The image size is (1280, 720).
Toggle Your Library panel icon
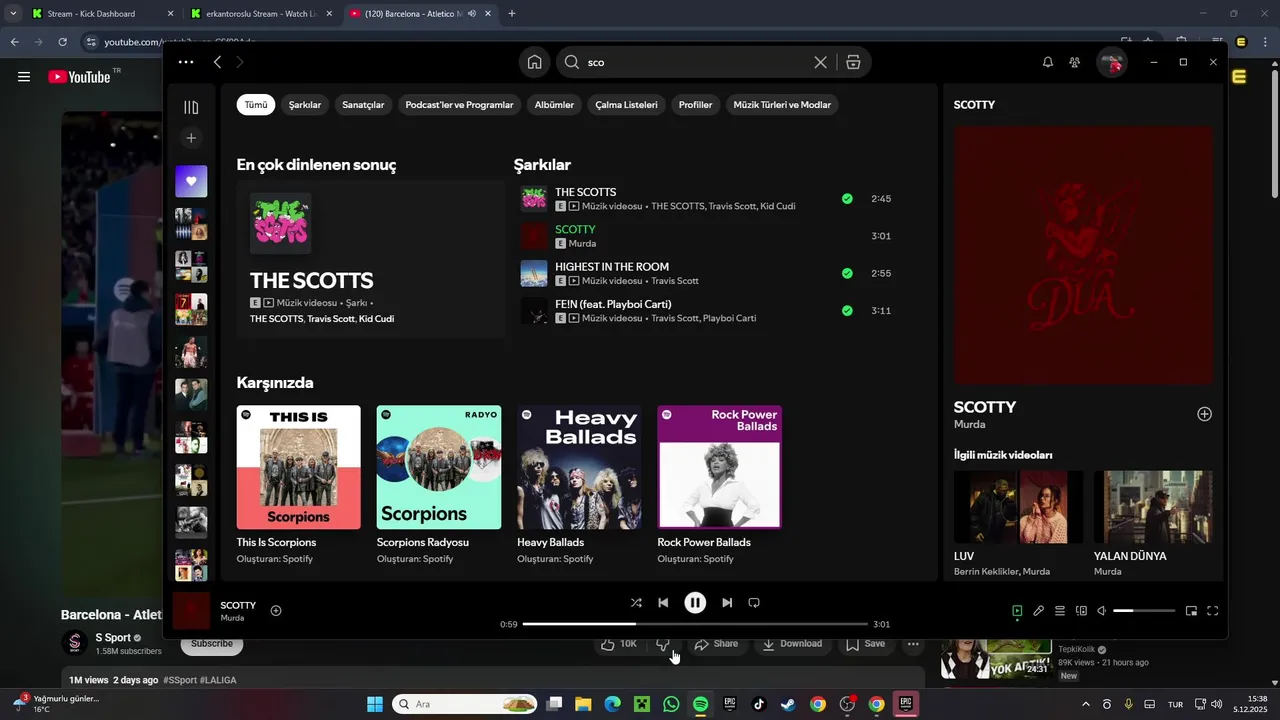tap(191, 107)
